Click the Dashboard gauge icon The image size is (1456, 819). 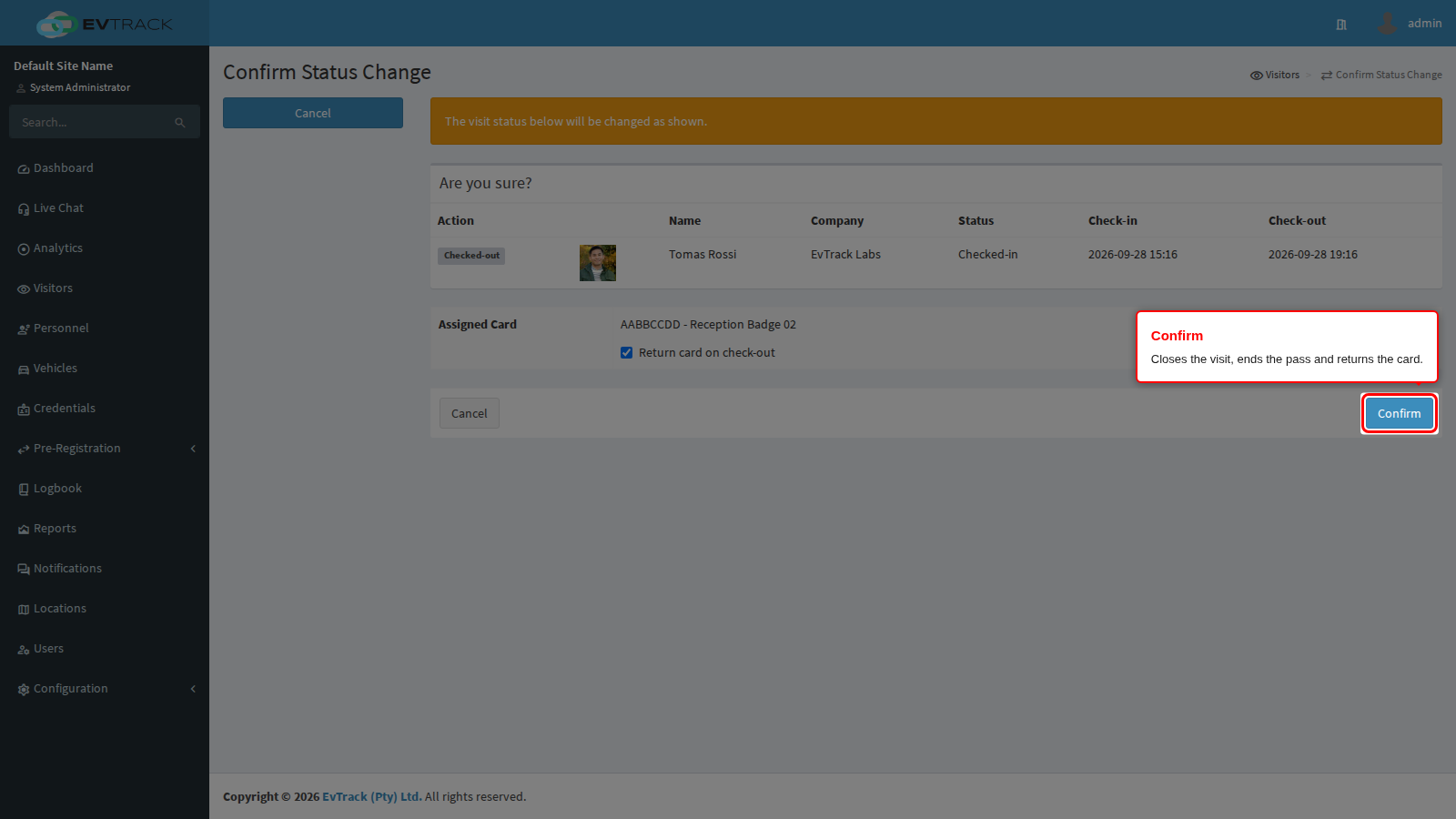point(24,169)
